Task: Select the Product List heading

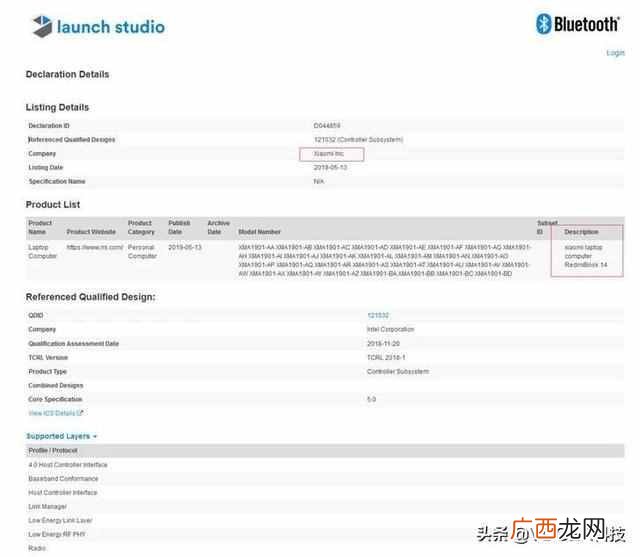Action: [53, 204]
